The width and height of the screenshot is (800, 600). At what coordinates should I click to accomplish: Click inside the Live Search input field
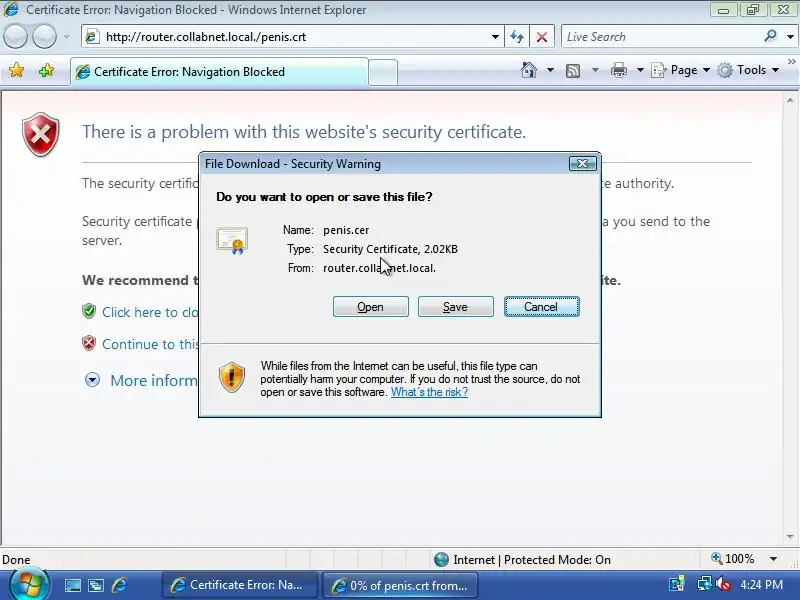[x=661, y=37]
